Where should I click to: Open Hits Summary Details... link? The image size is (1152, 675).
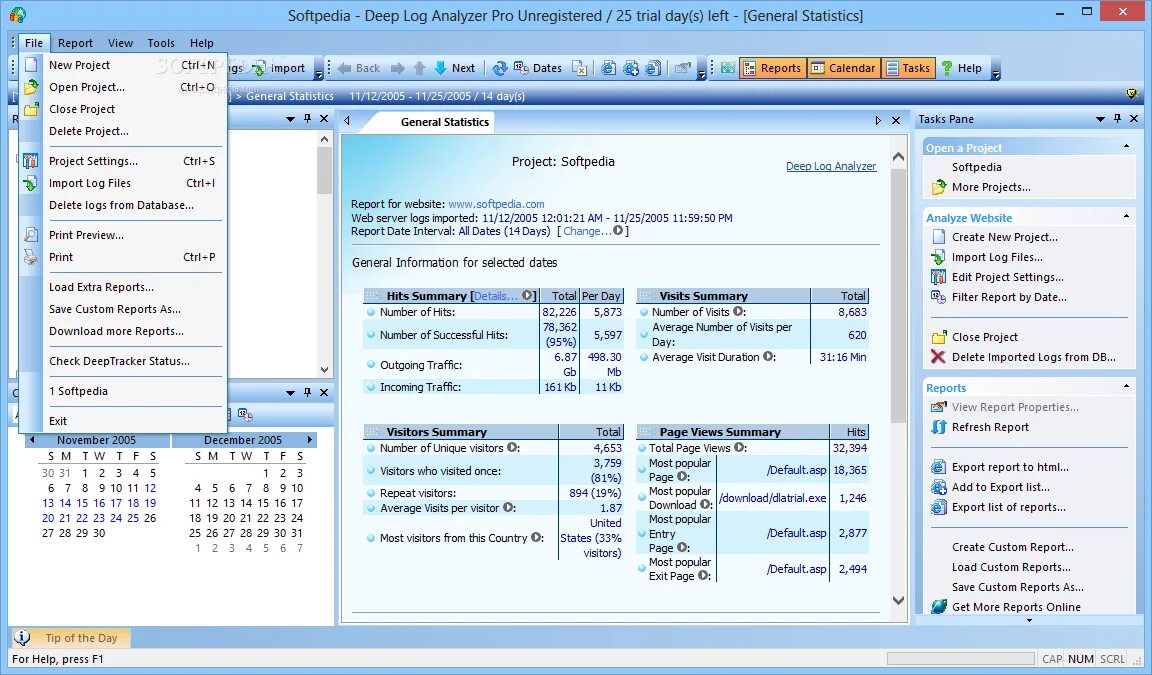[495, 296]
